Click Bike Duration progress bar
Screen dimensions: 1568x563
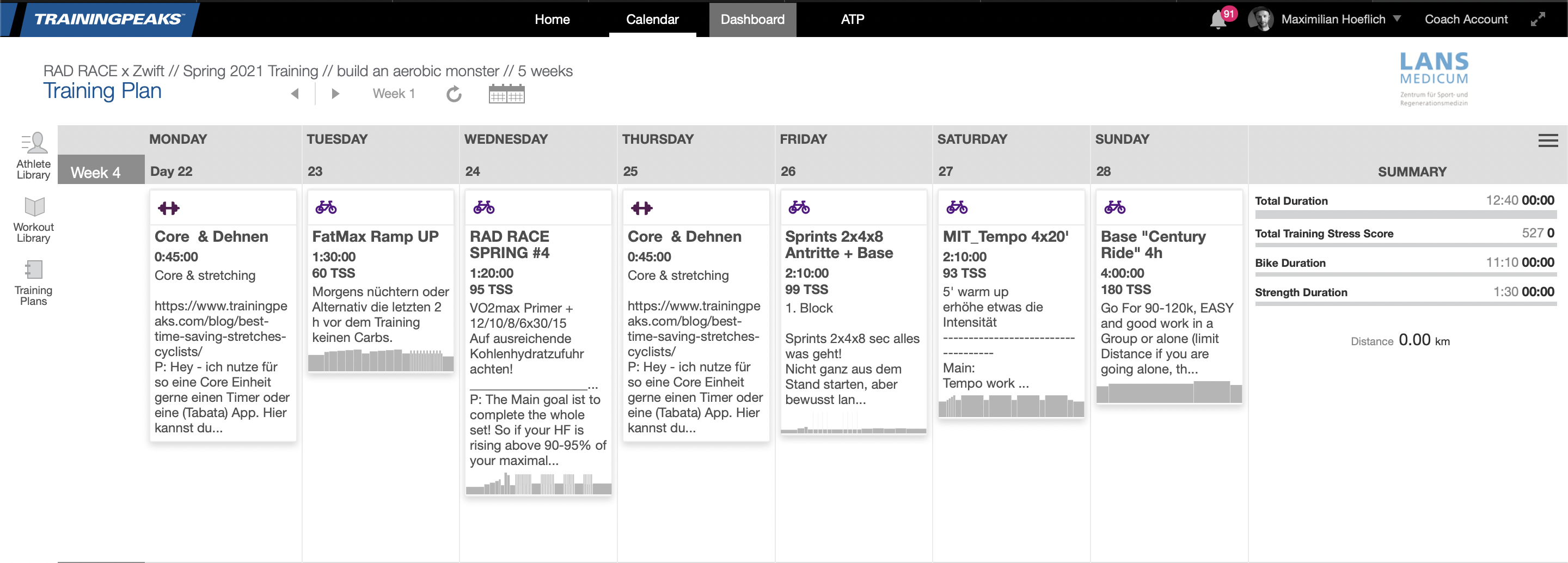(x=1405, y=275)
